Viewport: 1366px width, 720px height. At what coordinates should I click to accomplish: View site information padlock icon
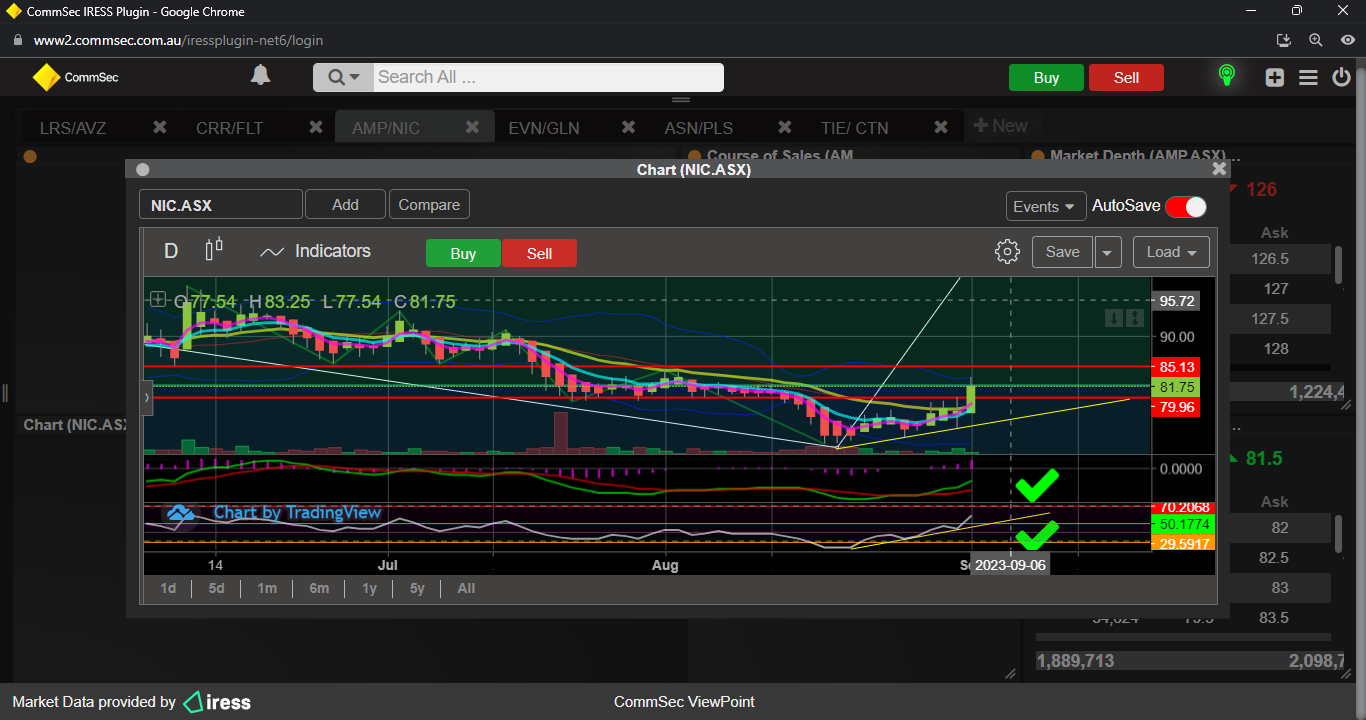point(17,40)
